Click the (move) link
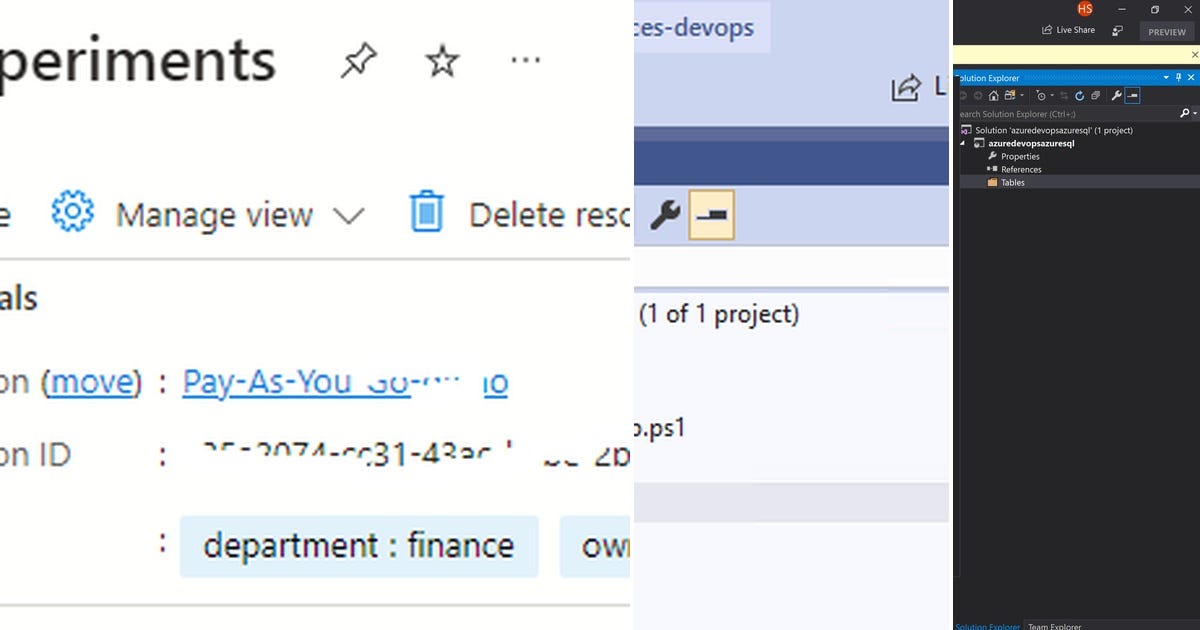This screenshot has width=1200, height=630. [92, 382]
